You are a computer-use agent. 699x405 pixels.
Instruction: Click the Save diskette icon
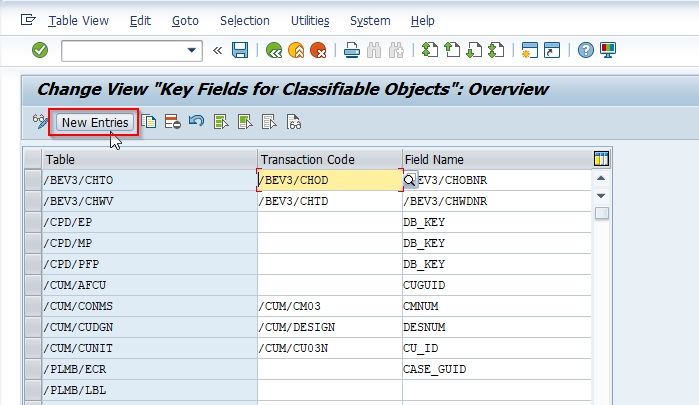(x=240, y=50)
